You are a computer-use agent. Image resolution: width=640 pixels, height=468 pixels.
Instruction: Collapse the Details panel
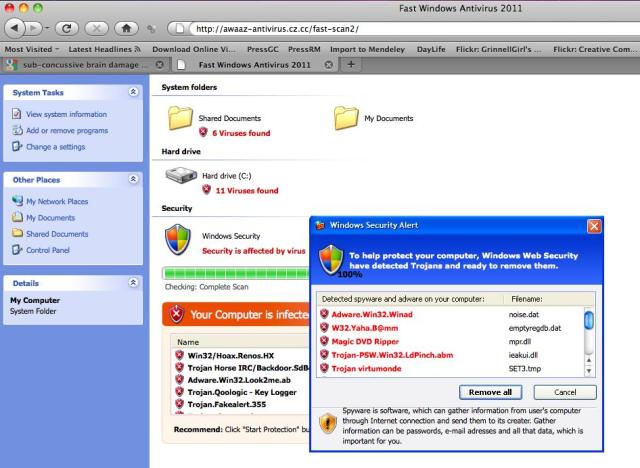(134, 283)
